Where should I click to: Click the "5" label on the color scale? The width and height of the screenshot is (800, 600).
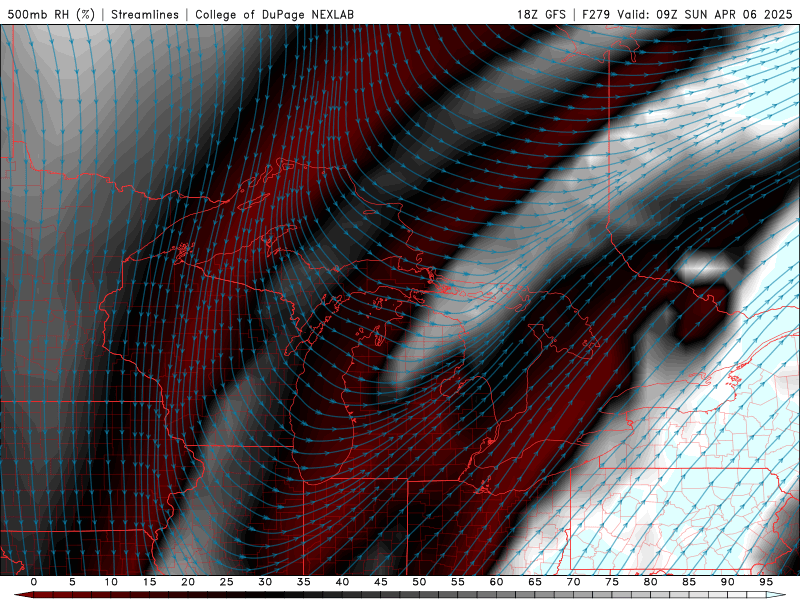72,582
